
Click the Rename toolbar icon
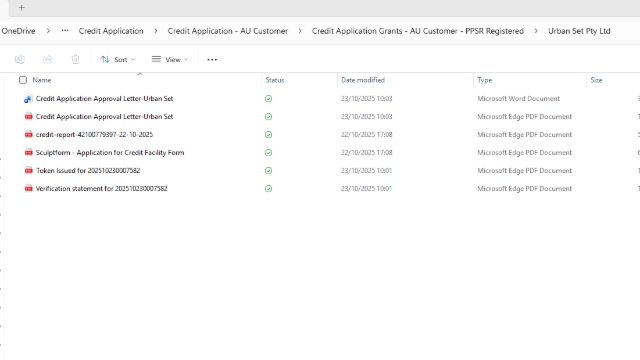click(x=20, y=60)
